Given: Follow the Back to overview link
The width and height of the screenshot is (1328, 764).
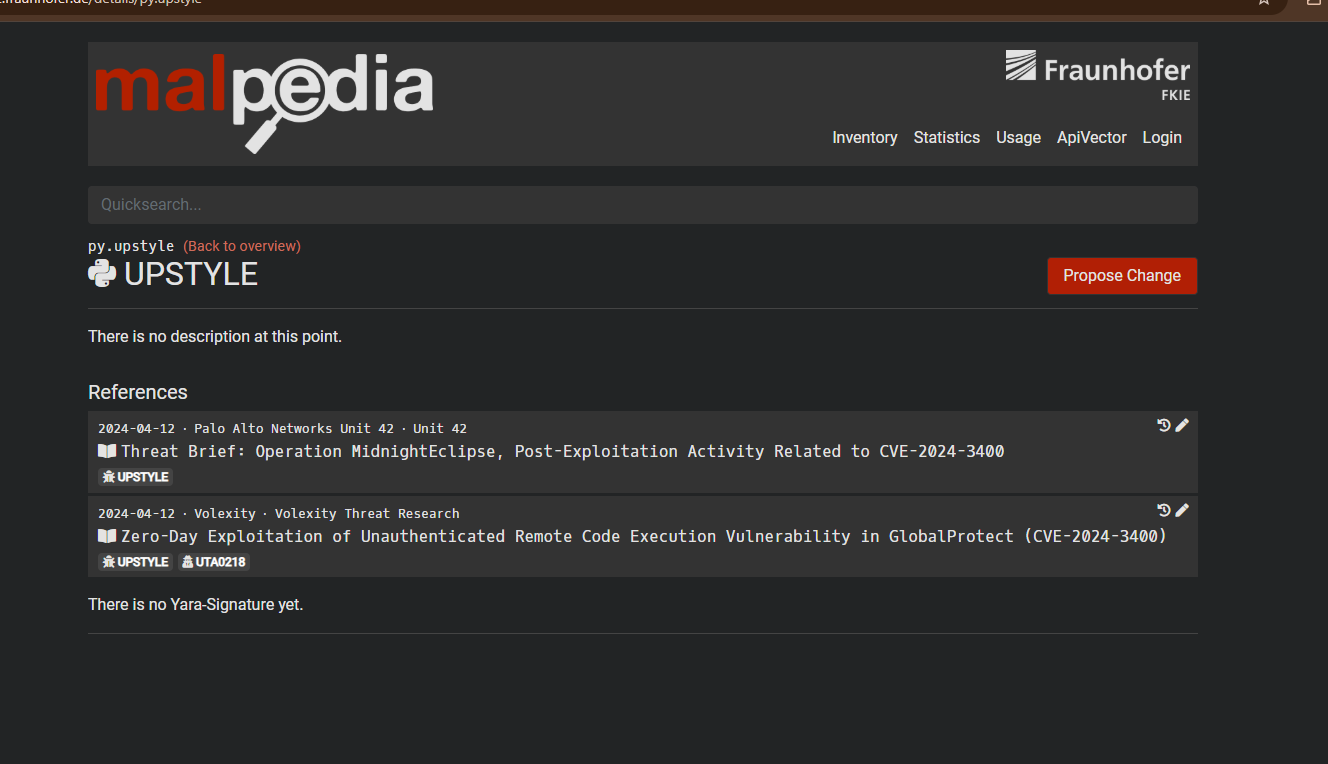Looking at the screenshot, I should click(242, 246).
